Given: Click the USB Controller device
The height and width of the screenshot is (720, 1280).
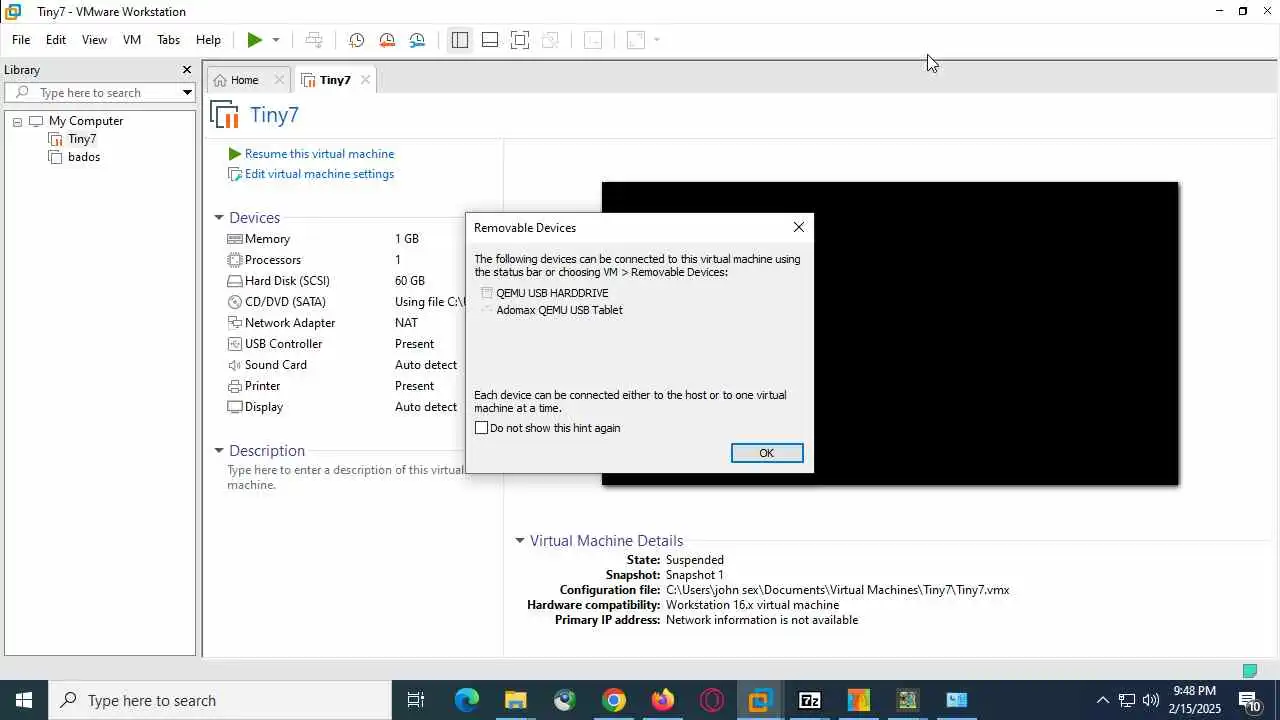Looking at the screenshot, I should tap(282, 344).
